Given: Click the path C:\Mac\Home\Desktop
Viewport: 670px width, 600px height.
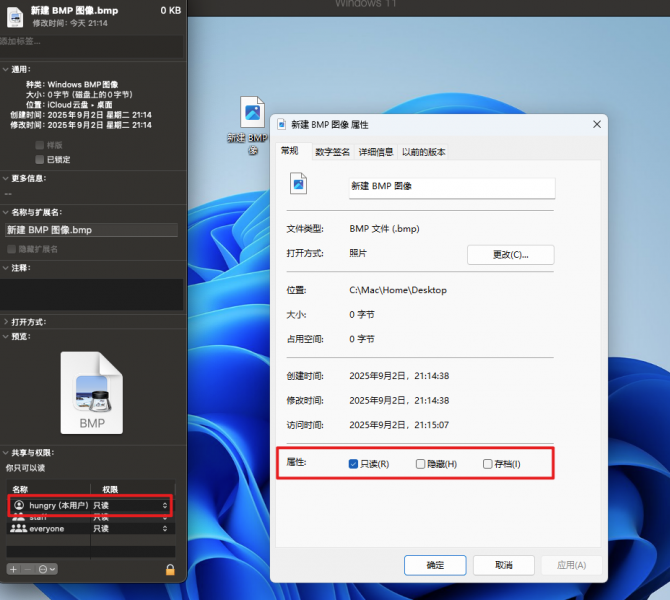Looking at the screenshot, I should coord(398,290).
